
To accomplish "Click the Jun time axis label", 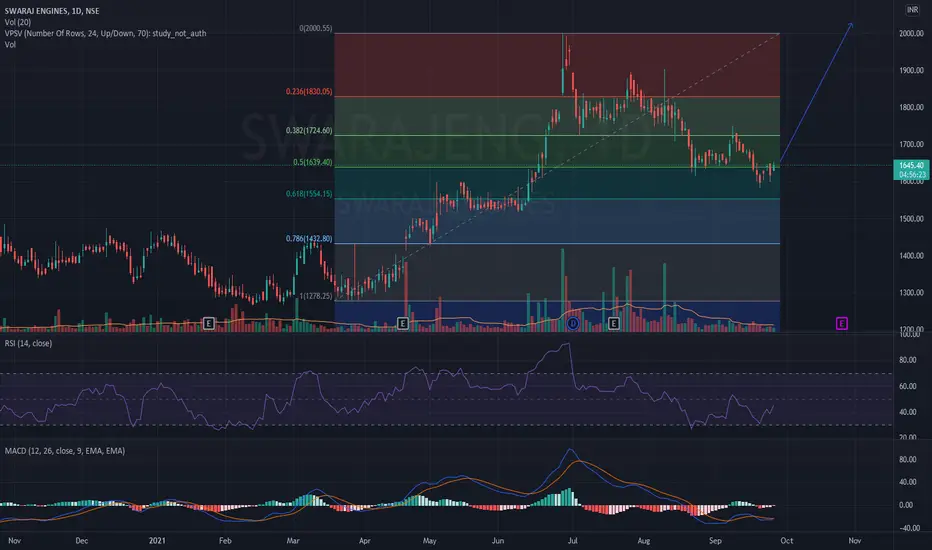I will point(498,540).
